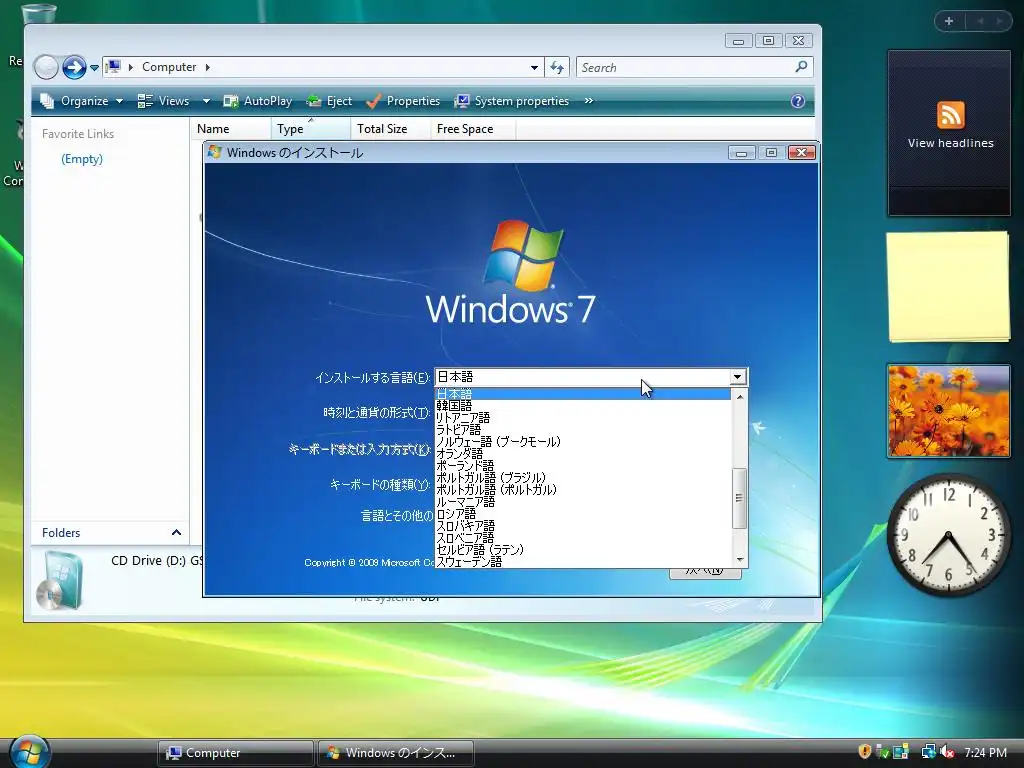Click the Computer address breadcrumb

tap(169, 67)
